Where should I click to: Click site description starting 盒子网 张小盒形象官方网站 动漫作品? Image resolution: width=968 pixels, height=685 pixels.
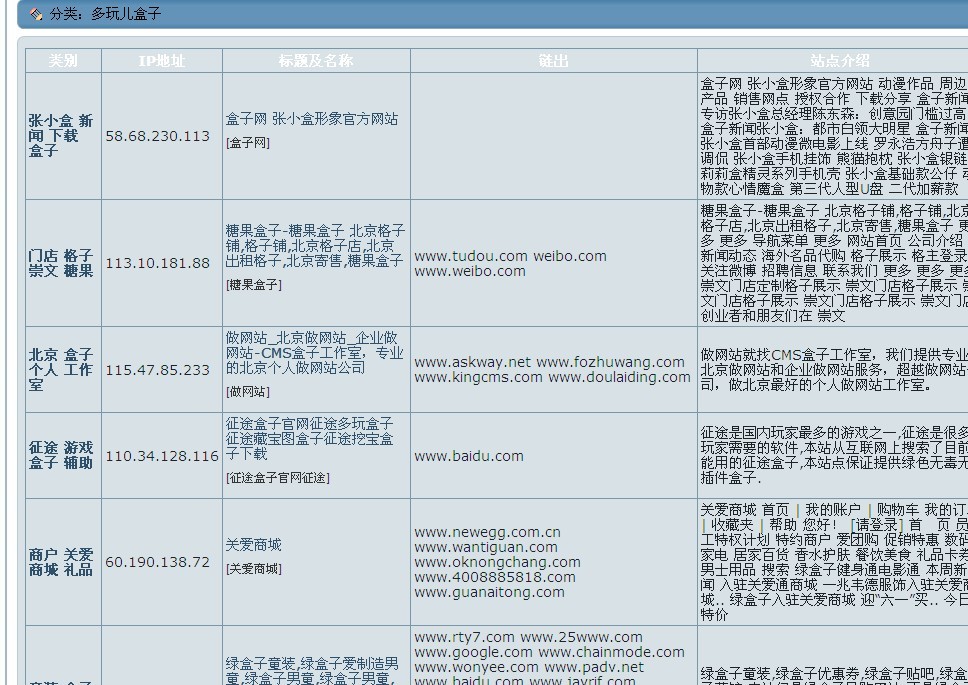834,136
